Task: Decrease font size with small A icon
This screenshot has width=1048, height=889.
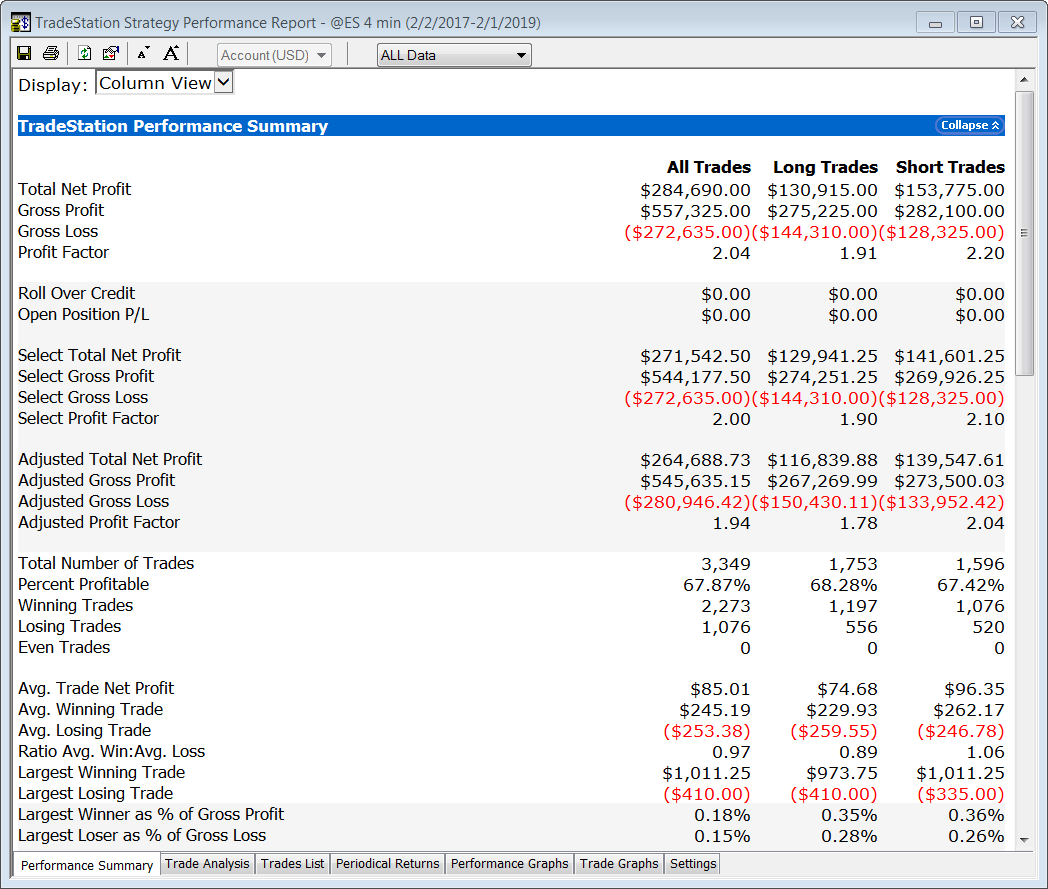Action: [143, 53]
